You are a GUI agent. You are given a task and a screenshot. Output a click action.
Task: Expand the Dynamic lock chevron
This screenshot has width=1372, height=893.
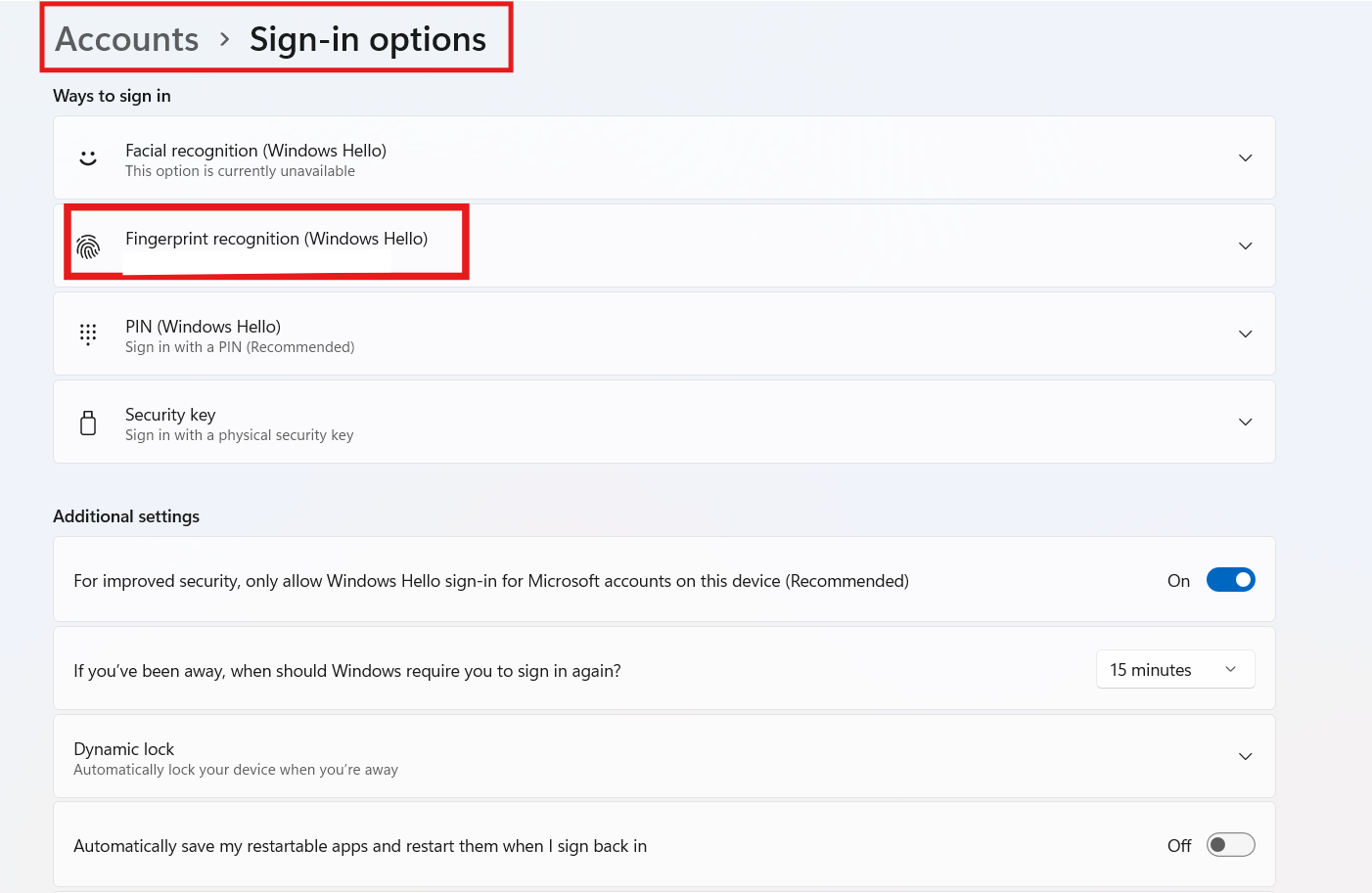point(1245,756)
